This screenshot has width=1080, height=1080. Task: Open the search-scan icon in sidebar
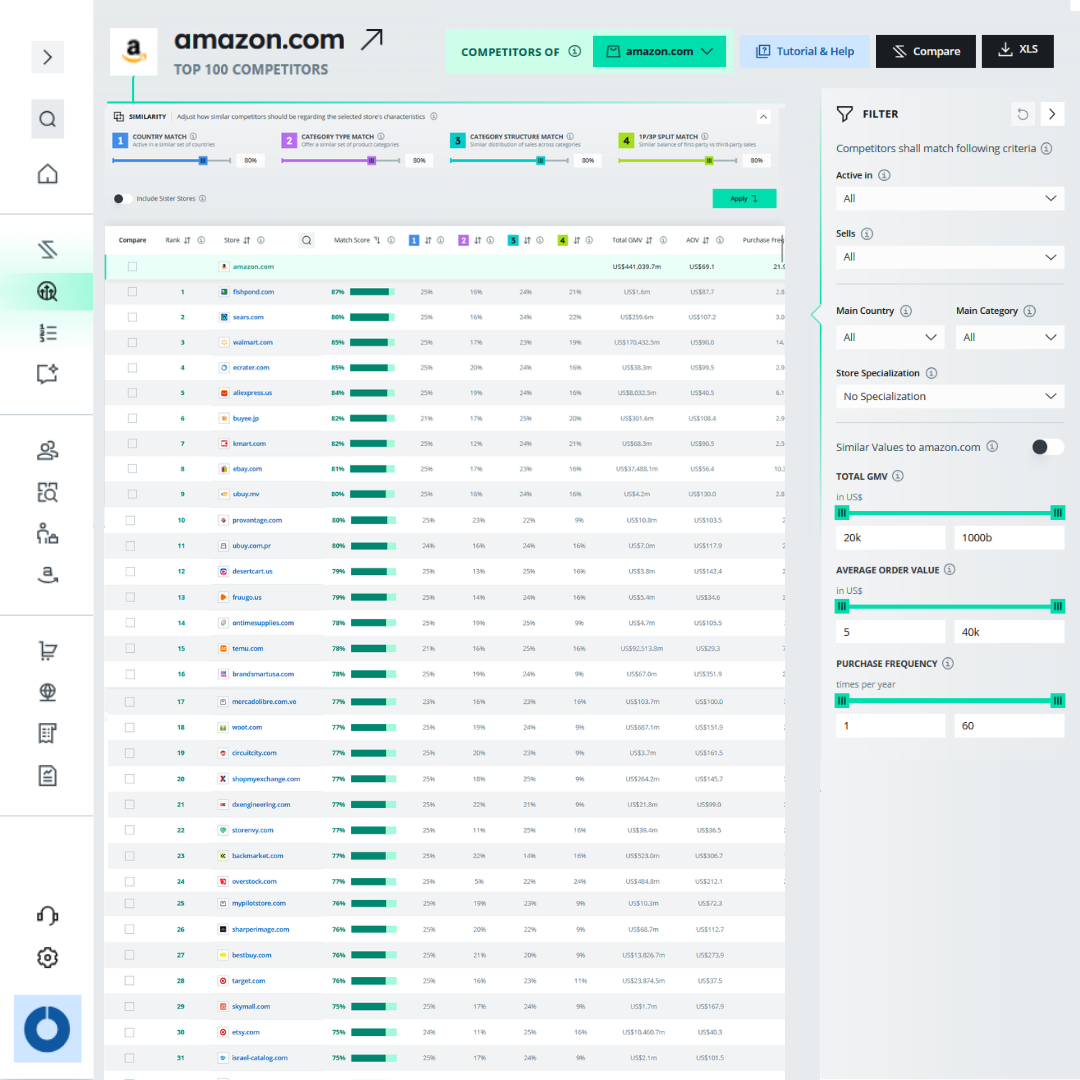48,492
